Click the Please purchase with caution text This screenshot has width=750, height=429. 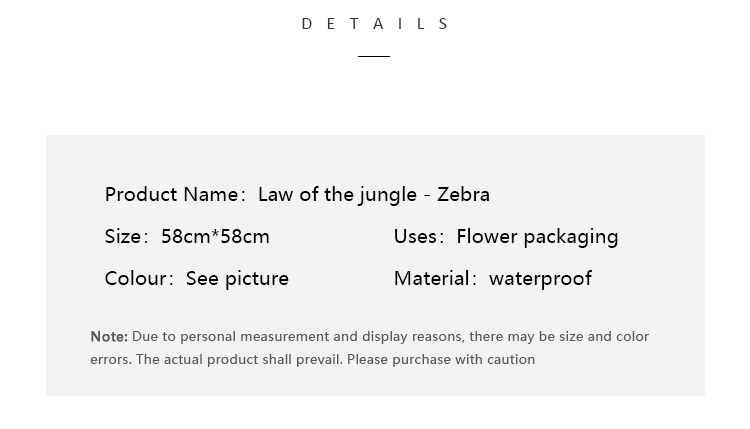[x=441, y=360]
